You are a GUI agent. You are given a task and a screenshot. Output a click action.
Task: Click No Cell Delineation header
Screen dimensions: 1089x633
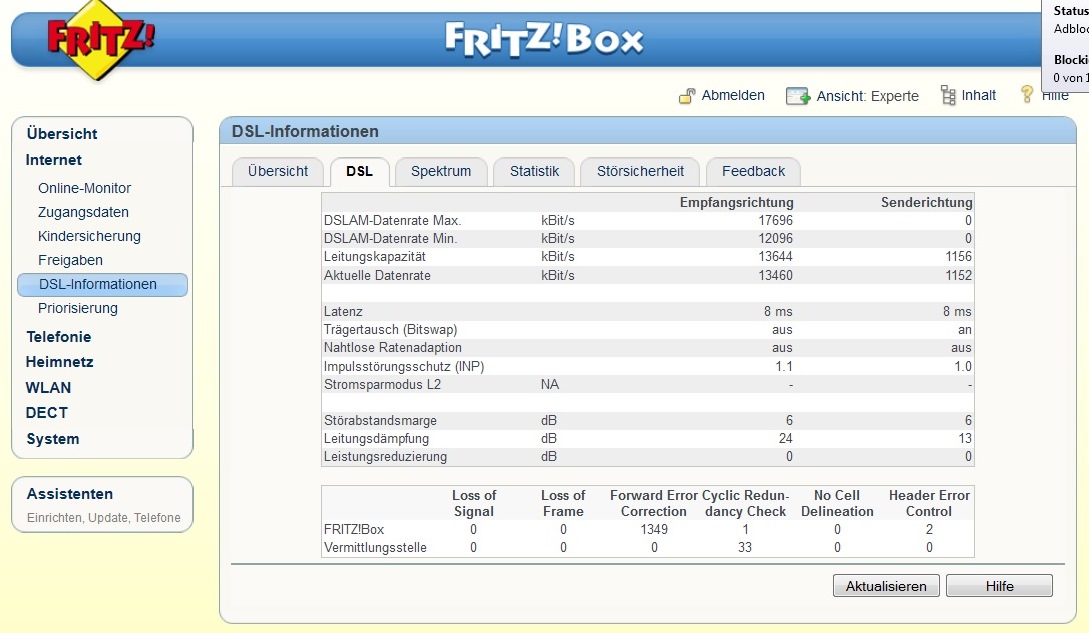[x=837, y=503]
